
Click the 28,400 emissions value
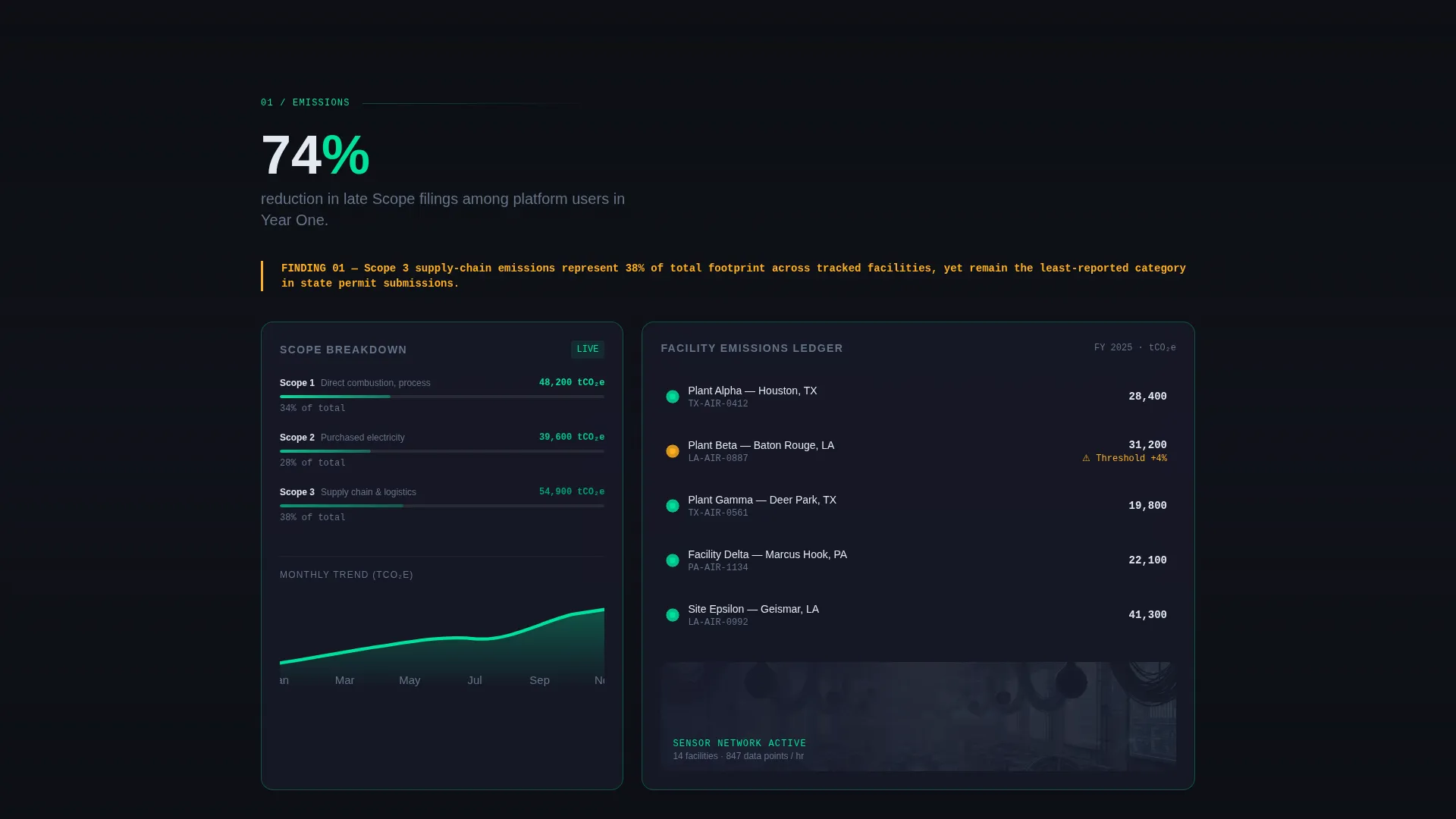pos(1147,397)
